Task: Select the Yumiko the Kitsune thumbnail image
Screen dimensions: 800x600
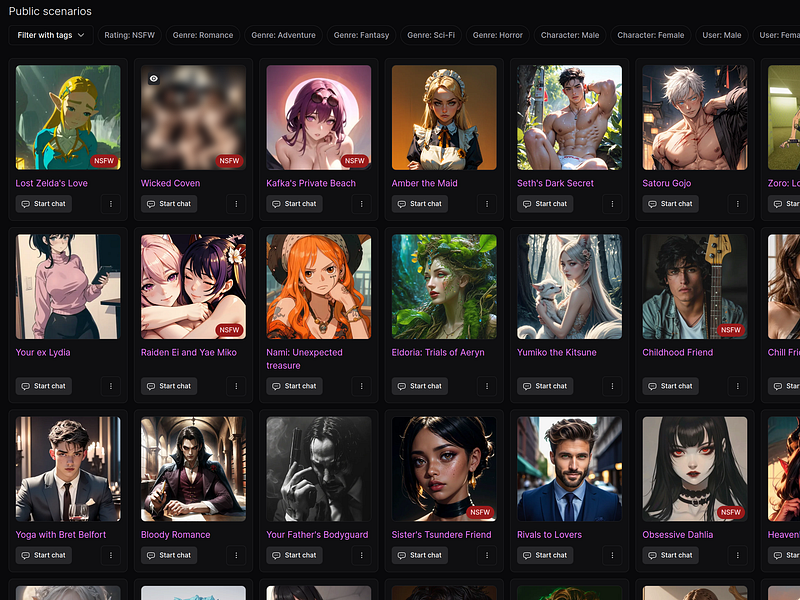Action: click(569, 287)
